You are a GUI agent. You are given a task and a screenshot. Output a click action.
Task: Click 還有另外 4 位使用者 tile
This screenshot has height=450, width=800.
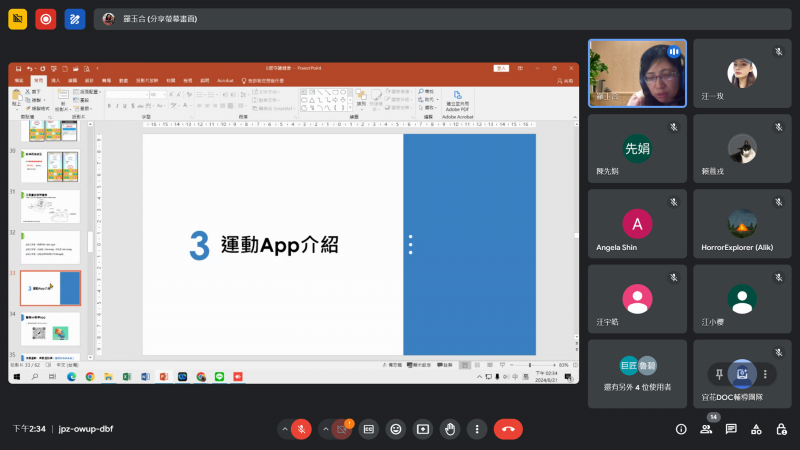click(637, 374)
